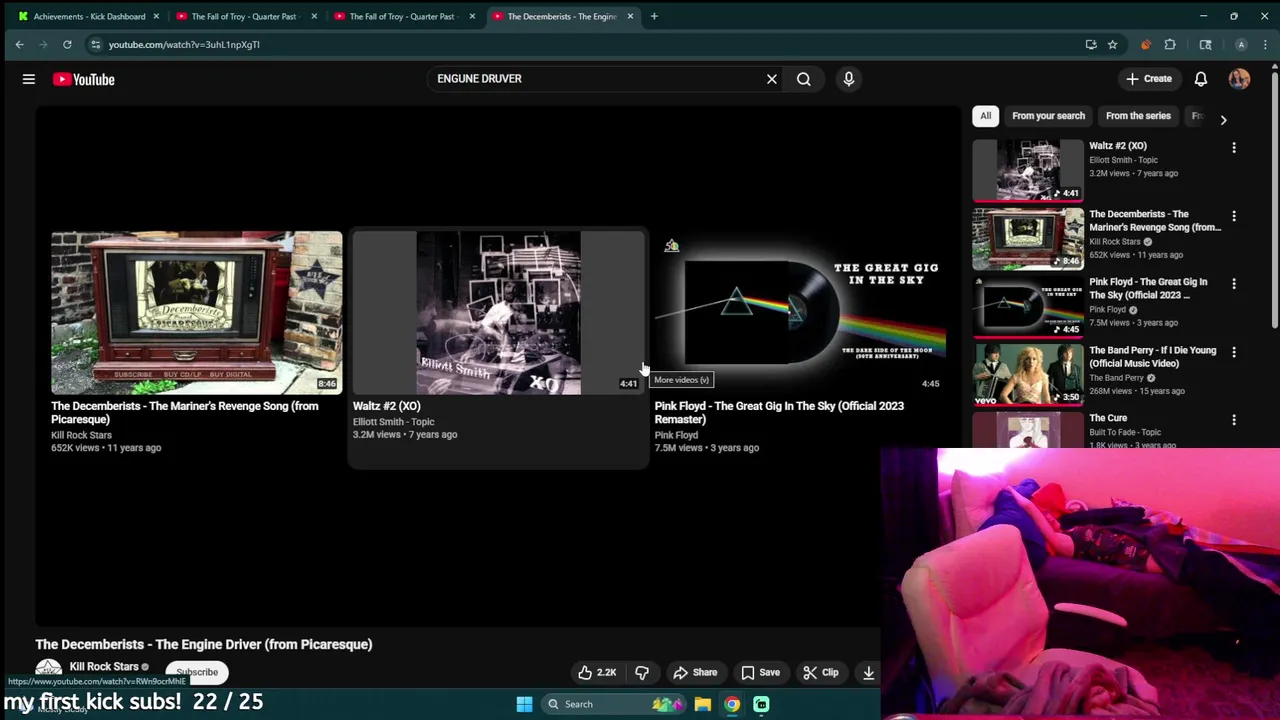
Task: Create a Clip of the video
Action: (x=822, y=673)
